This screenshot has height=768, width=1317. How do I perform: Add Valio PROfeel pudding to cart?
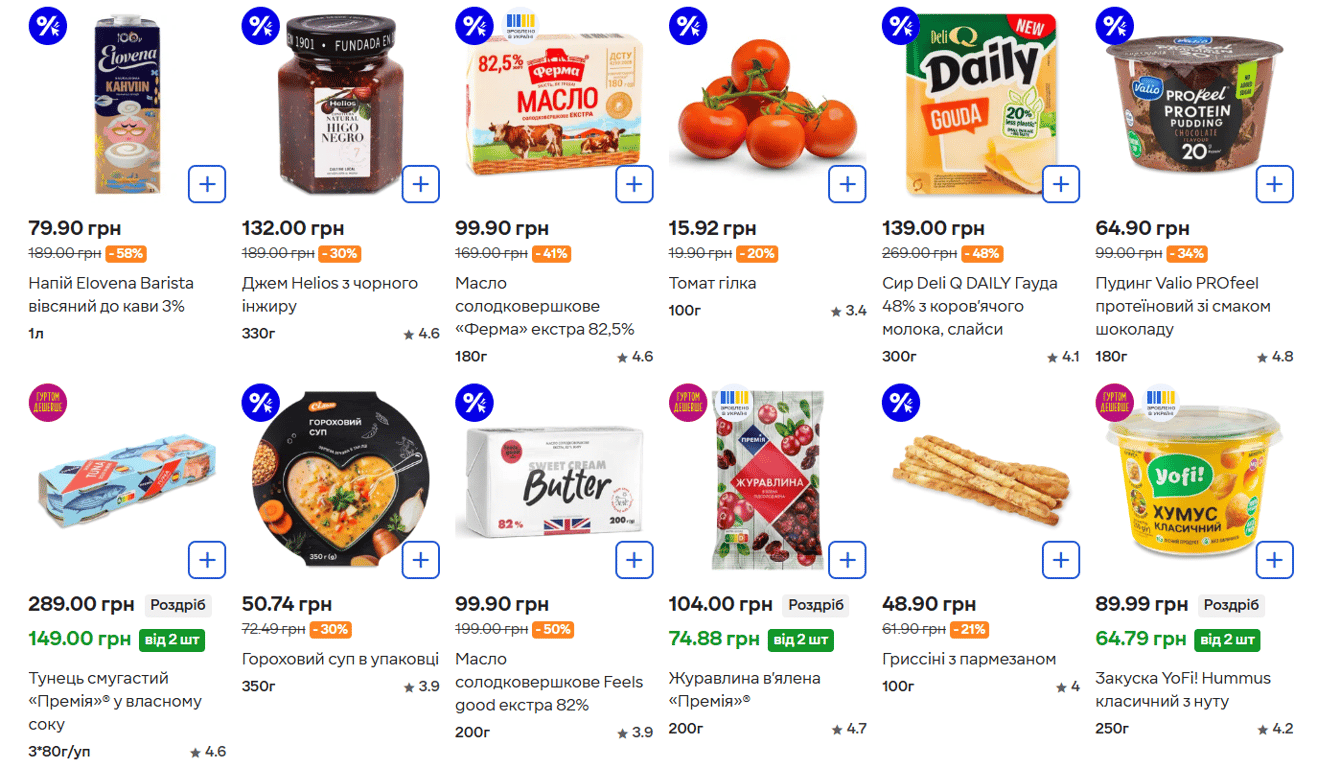point(1274,183)
